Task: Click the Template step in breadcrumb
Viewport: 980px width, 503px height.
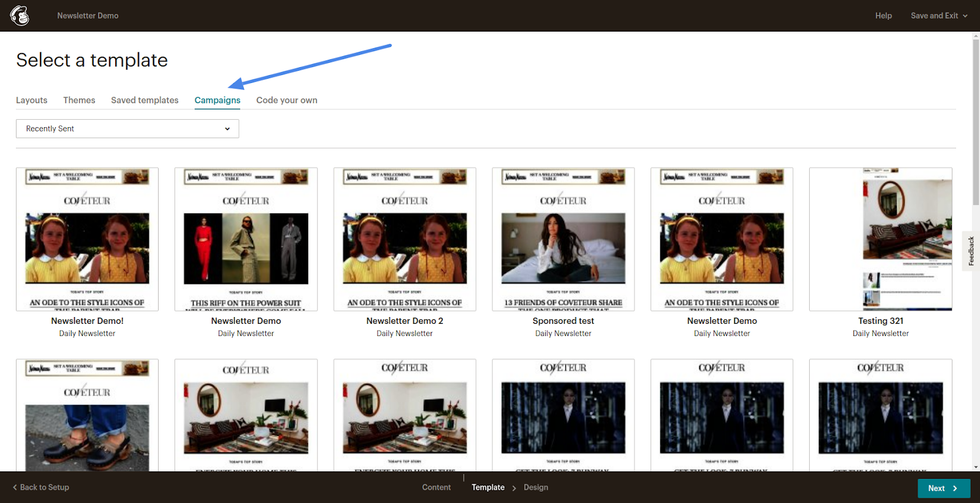Action: click(x=488, y=488)
